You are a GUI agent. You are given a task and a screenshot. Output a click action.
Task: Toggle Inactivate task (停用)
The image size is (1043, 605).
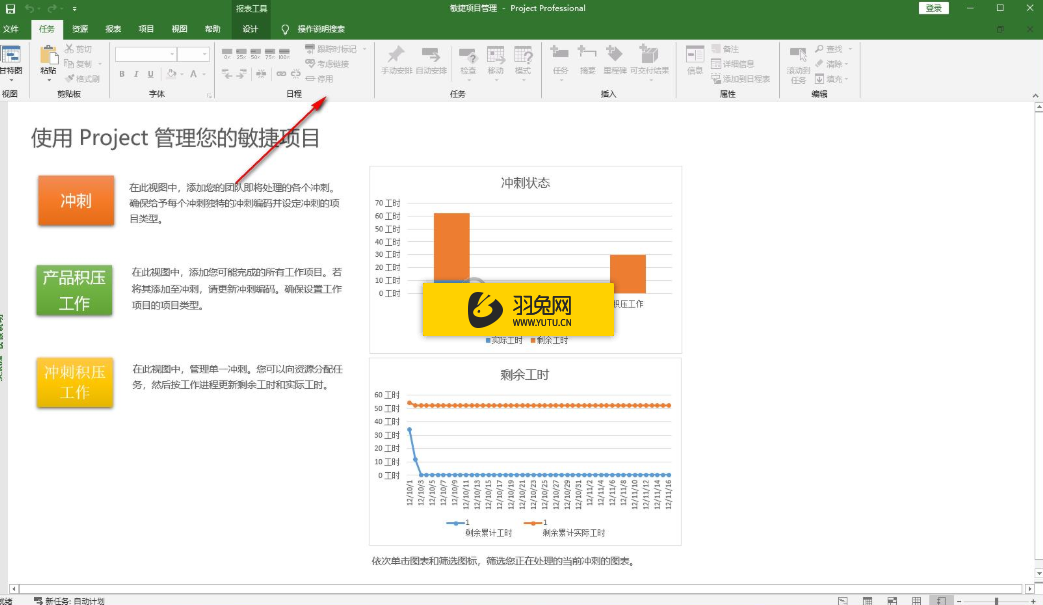319,78
